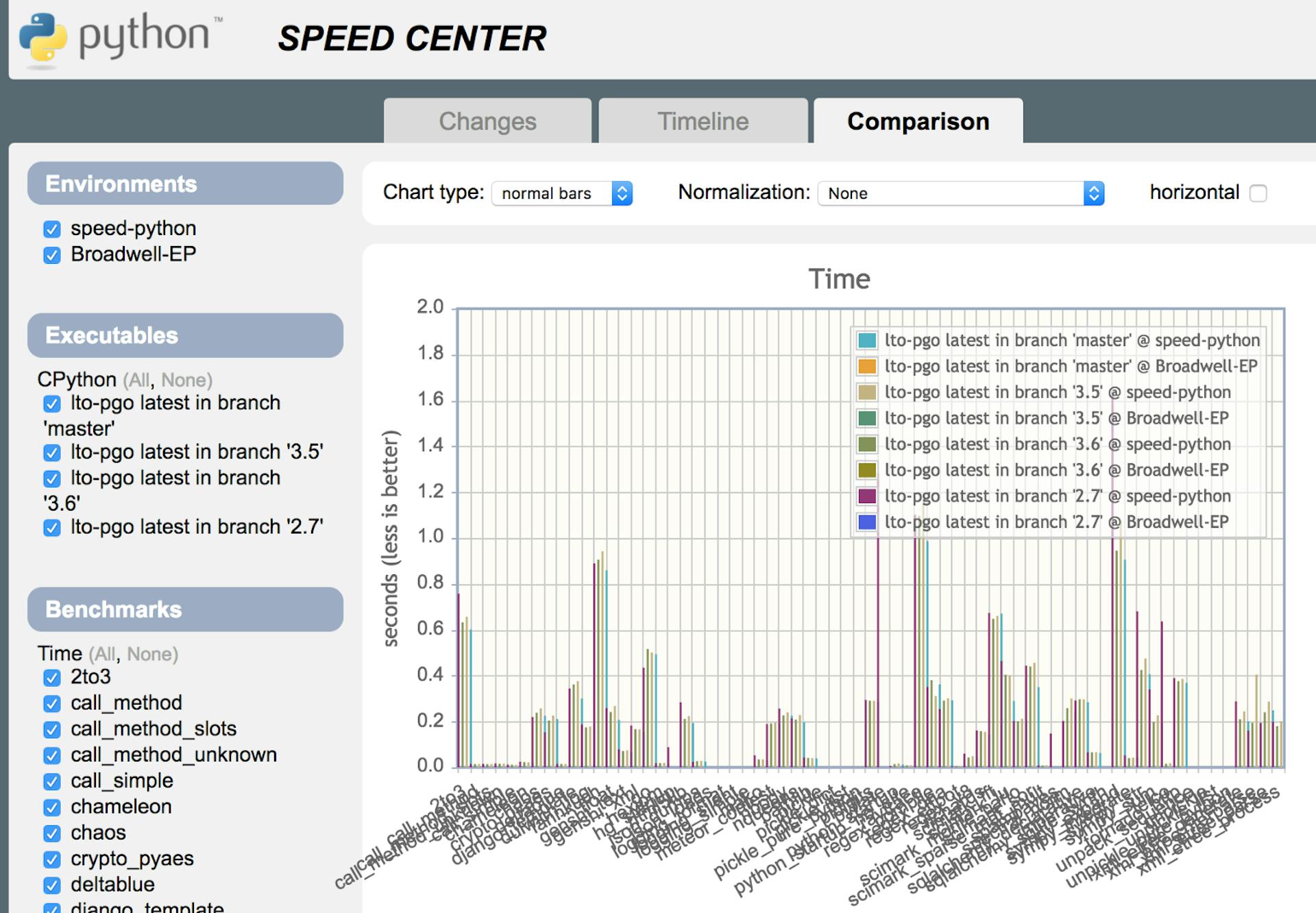1316x913 pixels.
Task: Click the blue 2.7 Broadwell-EP legend swatch
Action: 867,522
